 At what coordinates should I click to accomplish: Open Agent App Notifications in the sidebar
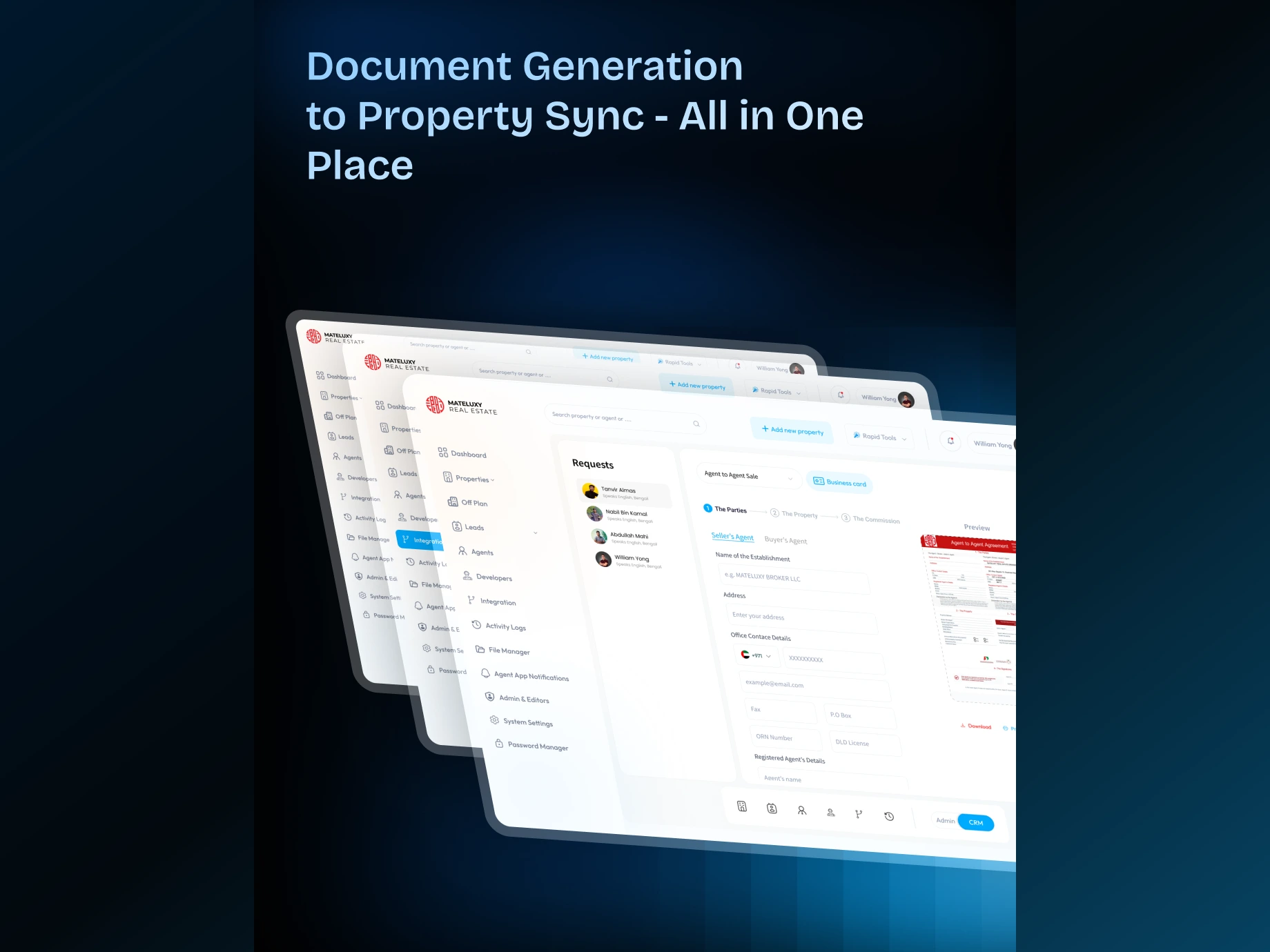525,675
